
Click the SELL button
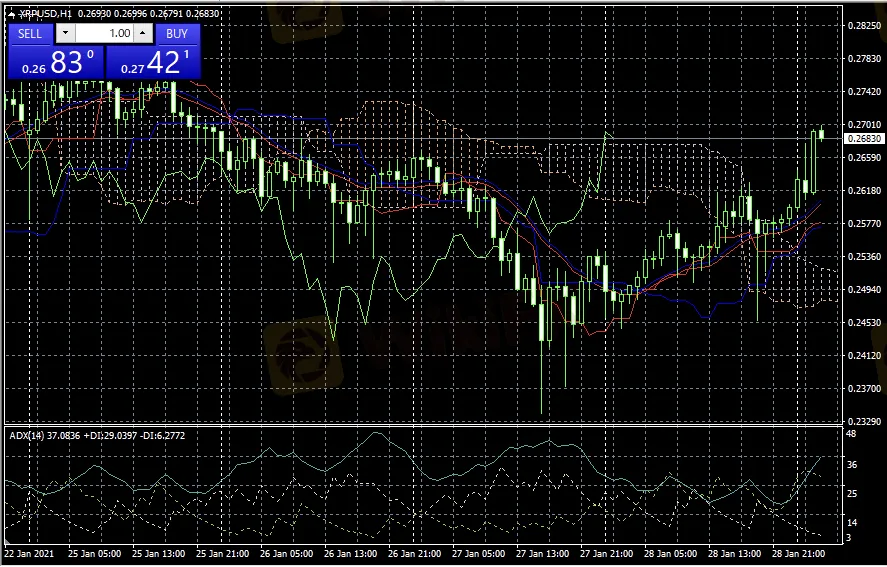[30, 33]
